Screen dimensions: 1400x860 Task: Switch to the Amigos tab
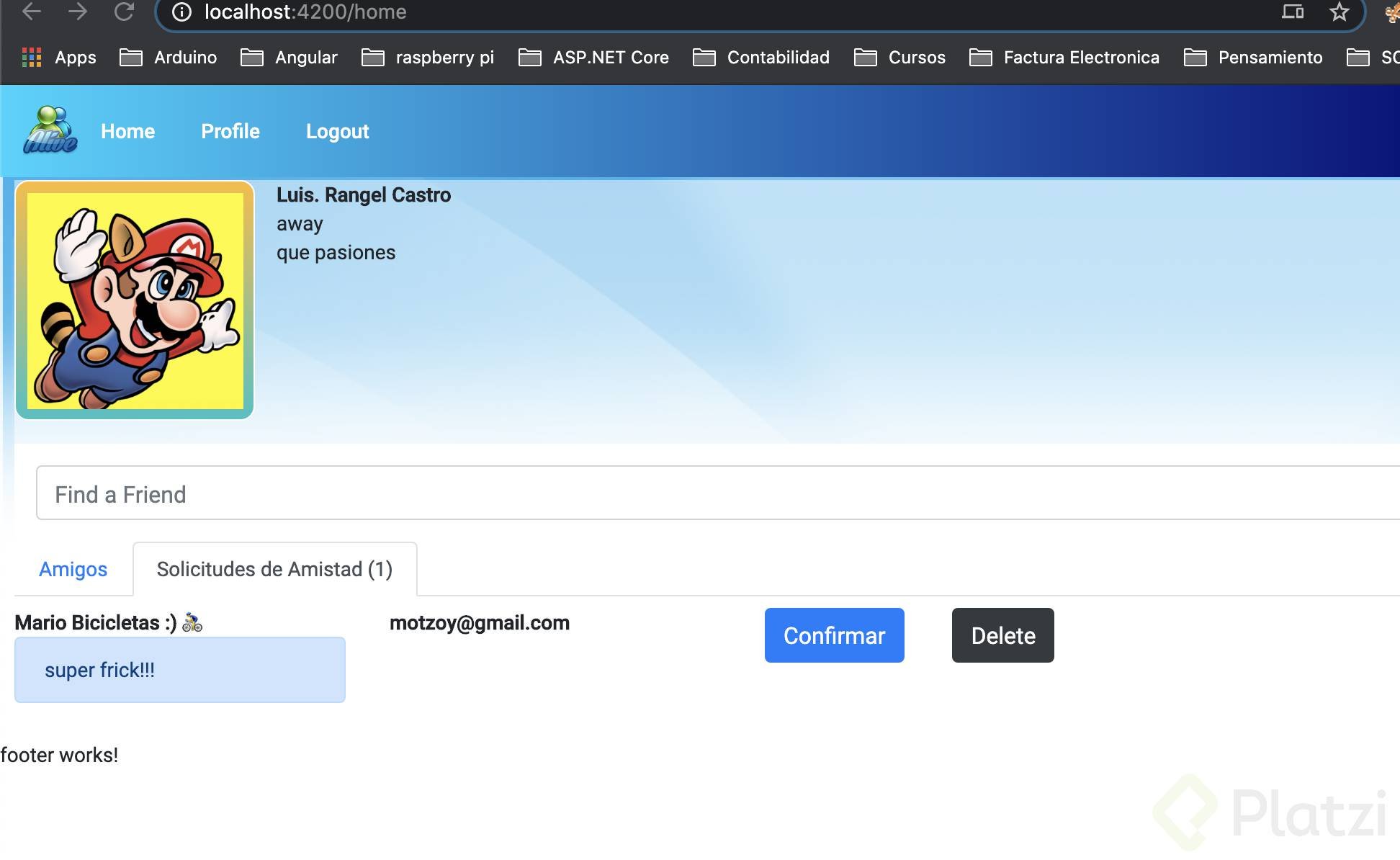(73, 569)
